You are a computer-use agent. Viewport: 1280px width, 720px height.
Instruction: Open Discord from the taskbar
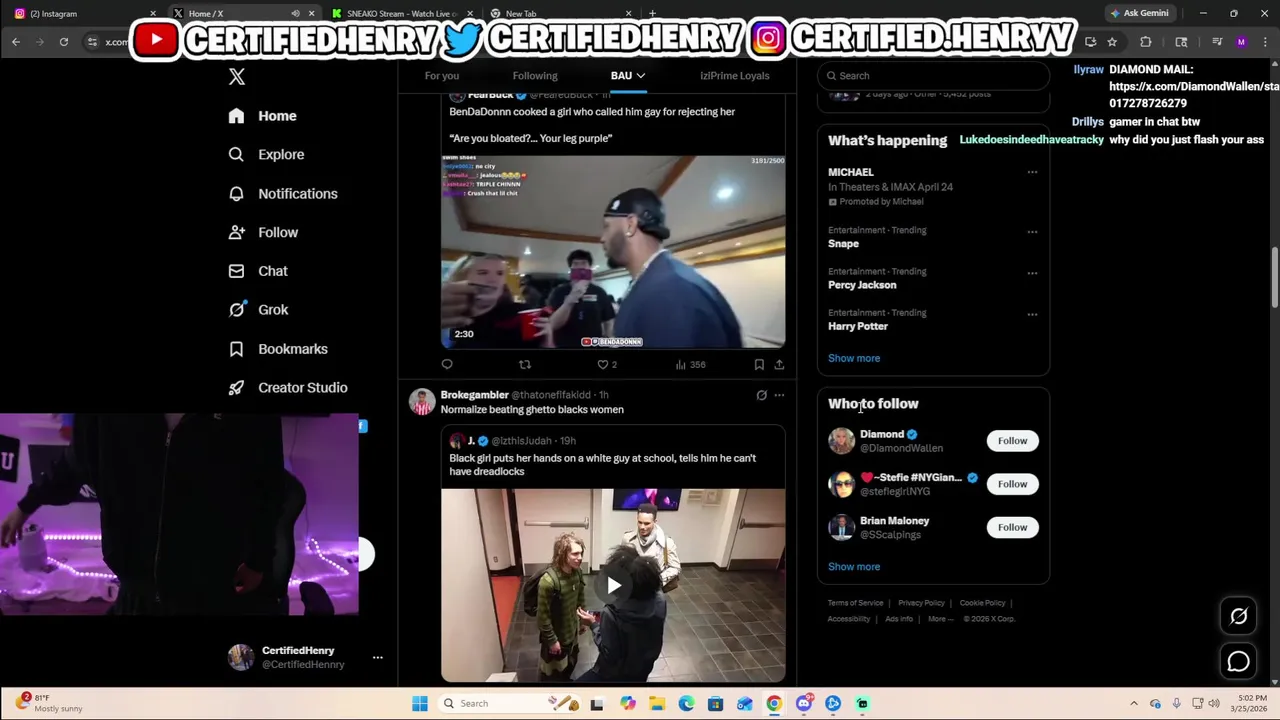(x=804, y=704)
